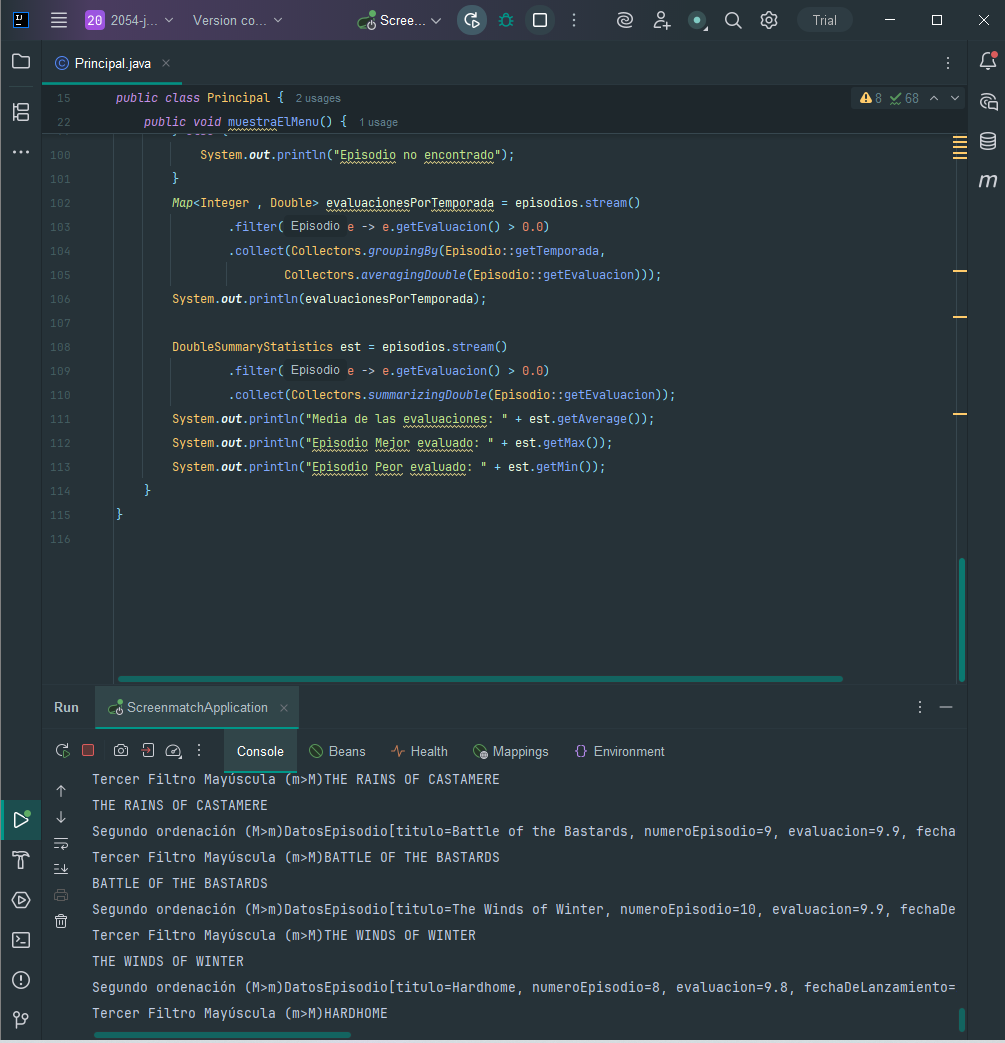Viewport: 1005px width, 1043px height.
Task: Open Run toolbar more actions menu
Action: point(199,750)
